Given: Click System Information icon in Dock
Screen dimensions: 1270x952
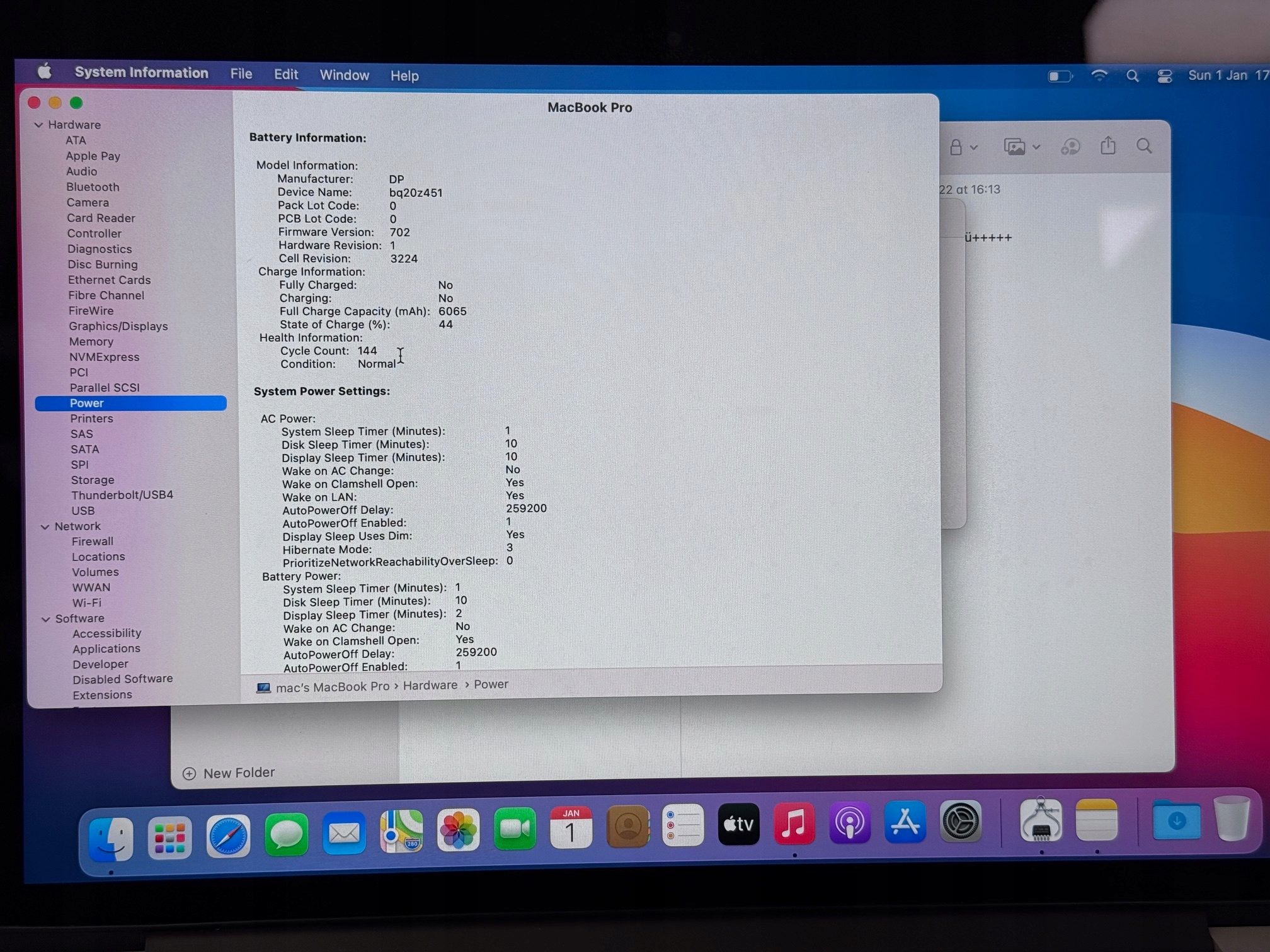Looking at the screenshot, I should (1041, 820).
